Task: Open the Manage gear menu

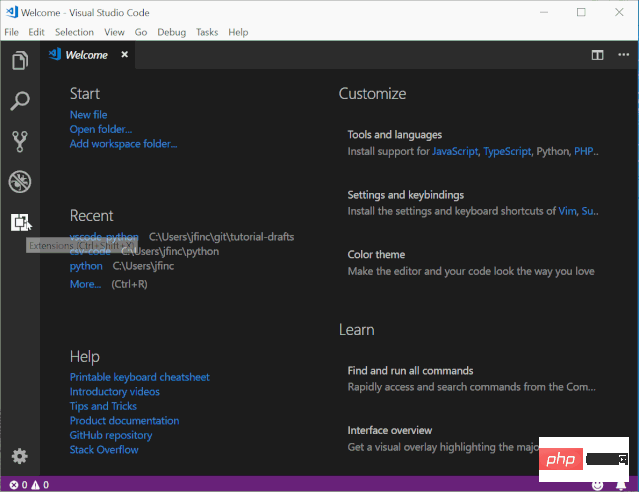Action: click(20, 456)
